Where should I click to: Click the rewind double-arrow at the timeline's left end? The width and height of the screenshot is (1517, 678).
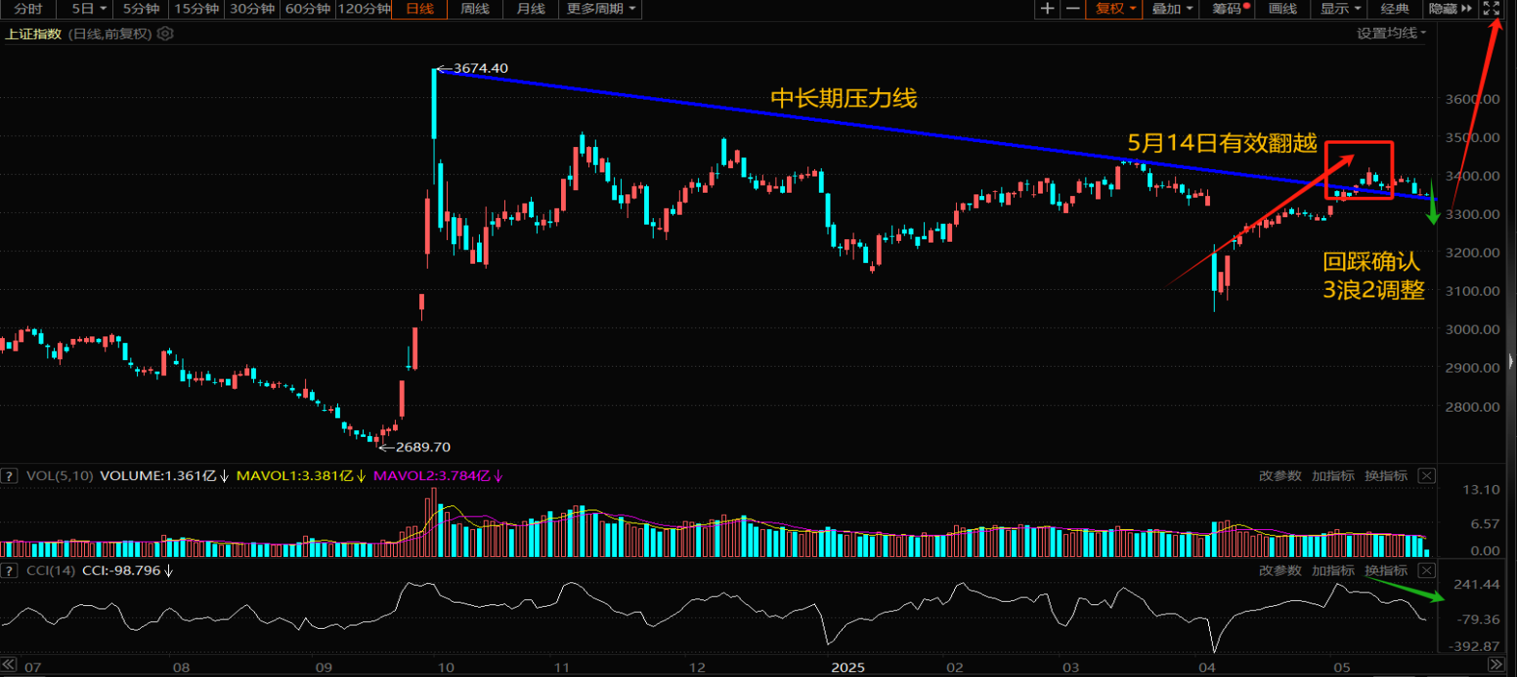coord(9,665)
